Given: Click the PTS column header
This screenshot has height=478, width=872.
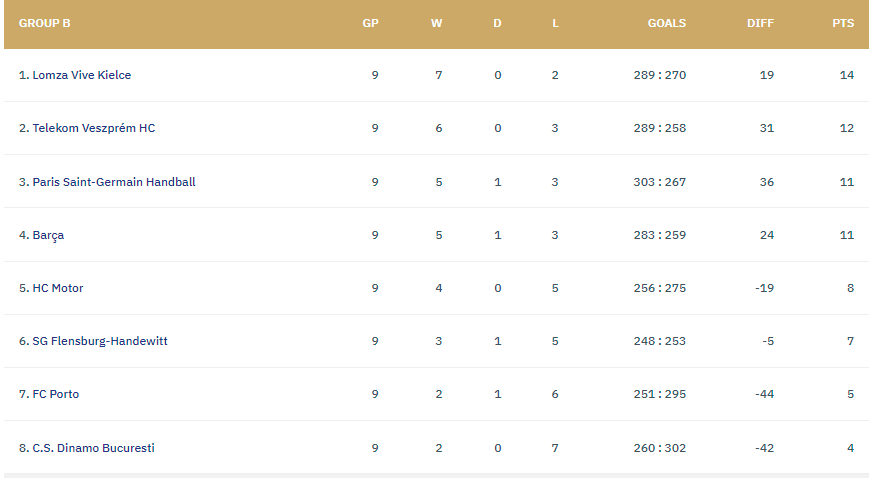Looking at the screenshot, I should [843, 23].
